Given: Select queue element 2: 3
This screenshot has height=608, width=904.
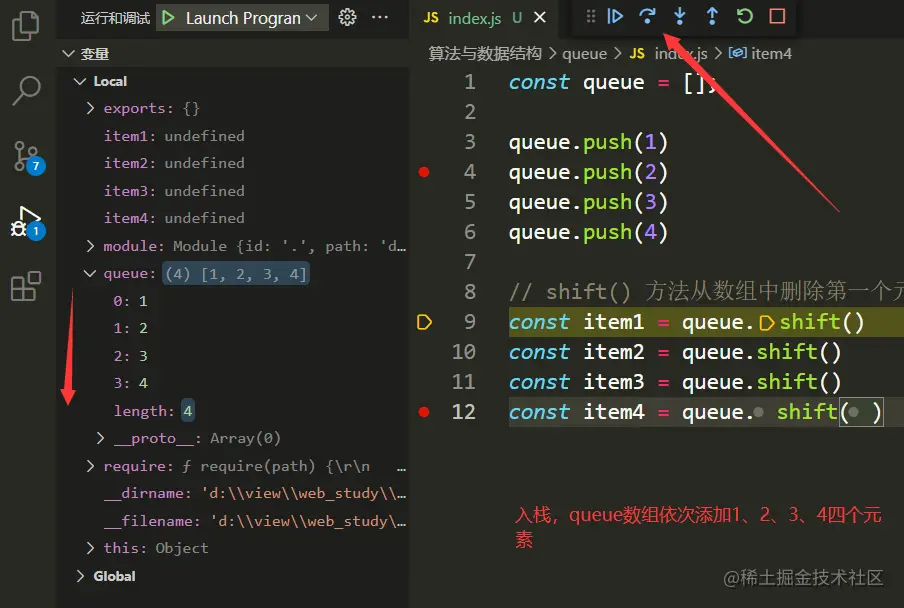Looking at the screenshot, I should (130, 356).
